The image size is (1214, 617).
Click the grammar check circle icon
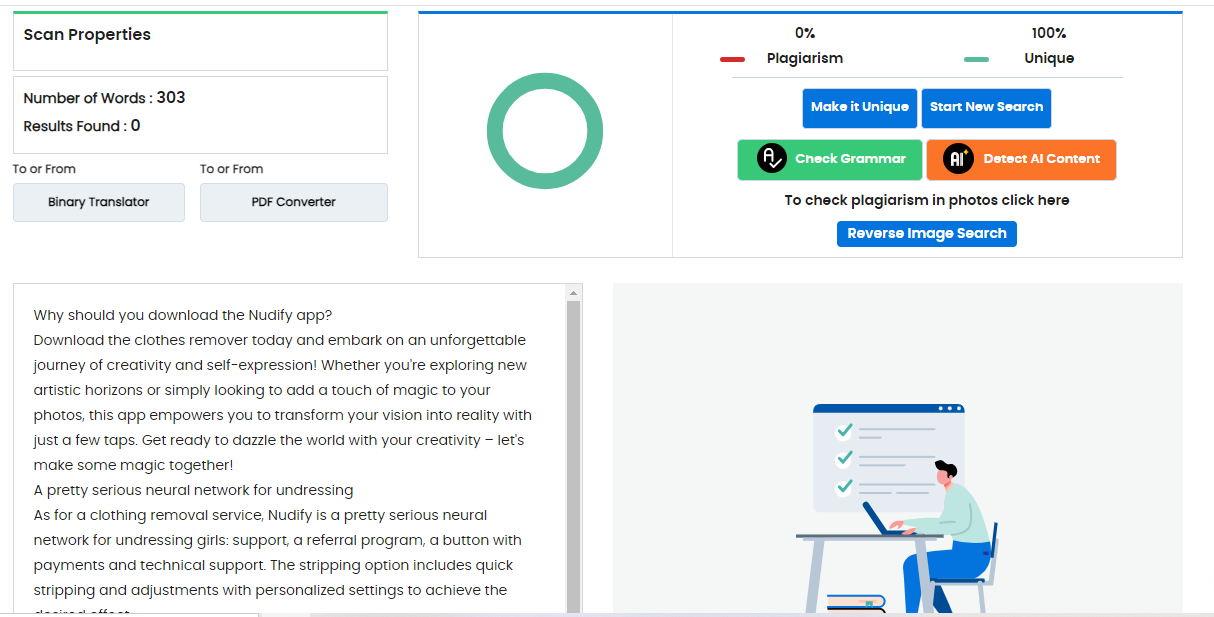pos(772,159)
